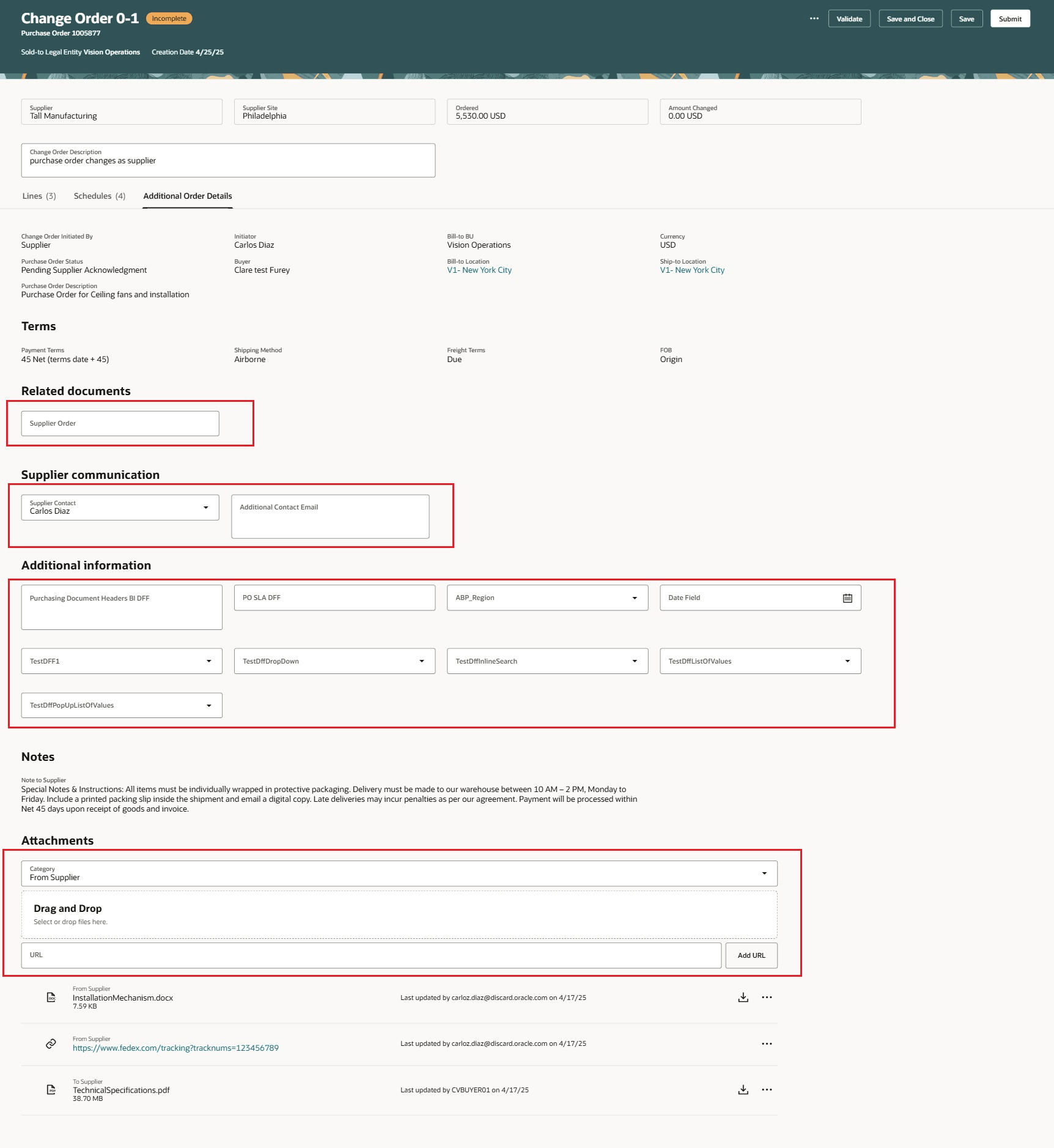Click Submit to send the change order

pyautogui.click(x=1010, y=18)
